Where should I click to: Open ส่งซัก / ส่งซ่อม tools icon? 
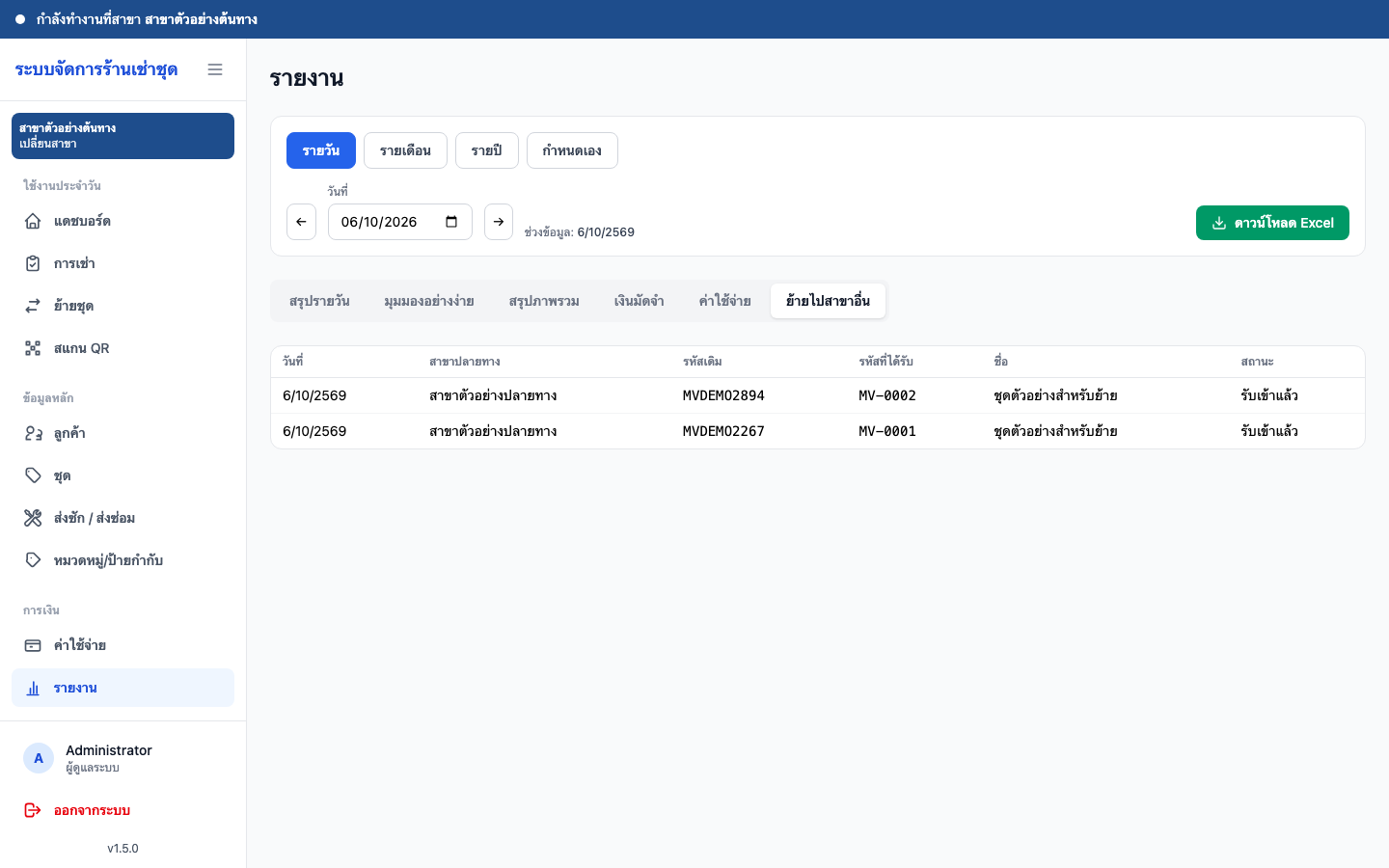point(33,518)
